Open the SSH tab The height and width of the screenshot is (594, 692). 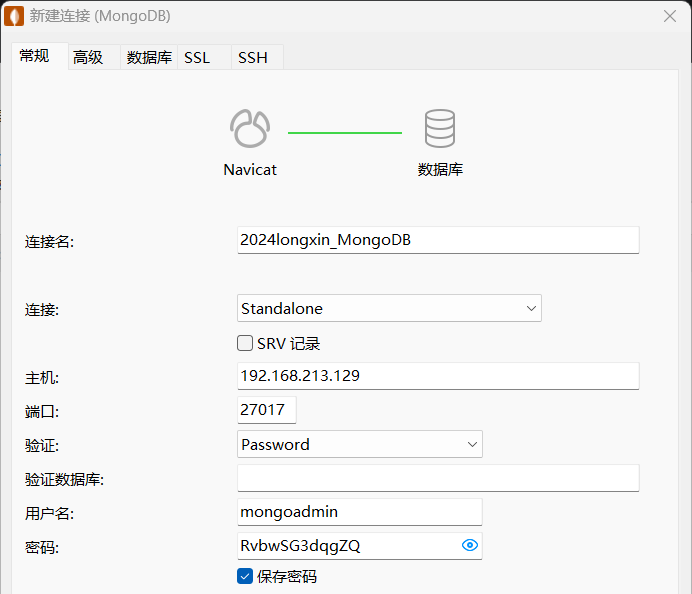(x=257, y=57)
